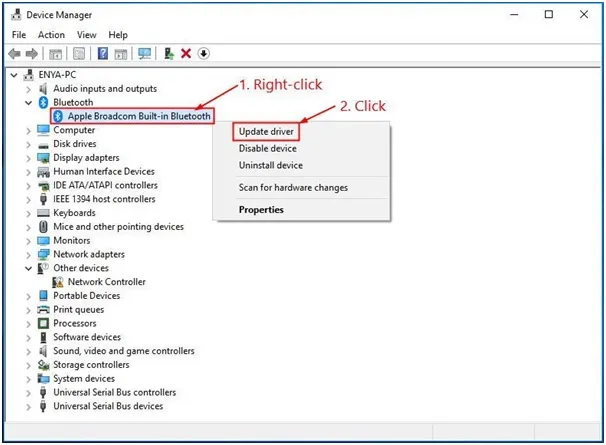Click the Scan for hardware changes monitor icon

pos(145,53)
